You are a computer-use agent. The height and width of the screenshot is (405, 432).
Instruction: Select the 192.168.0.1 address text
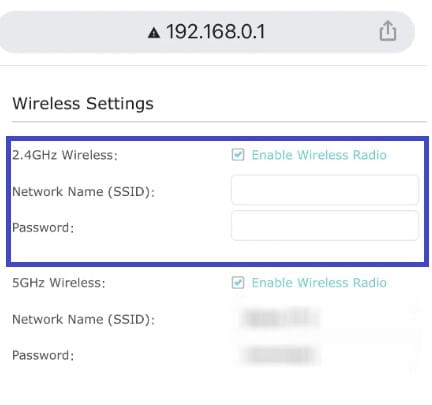216,32
